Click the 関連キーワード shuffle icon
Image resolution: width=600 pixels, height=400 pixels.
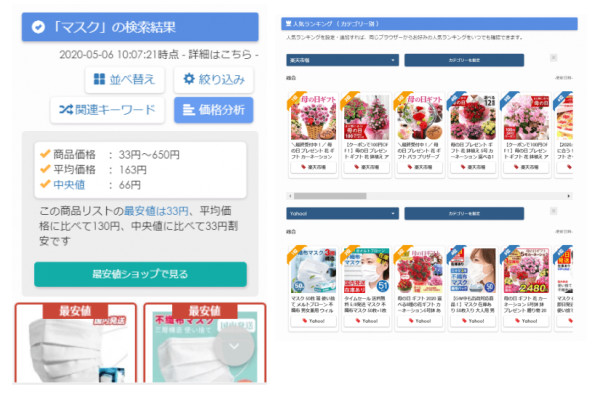[66, 110]
